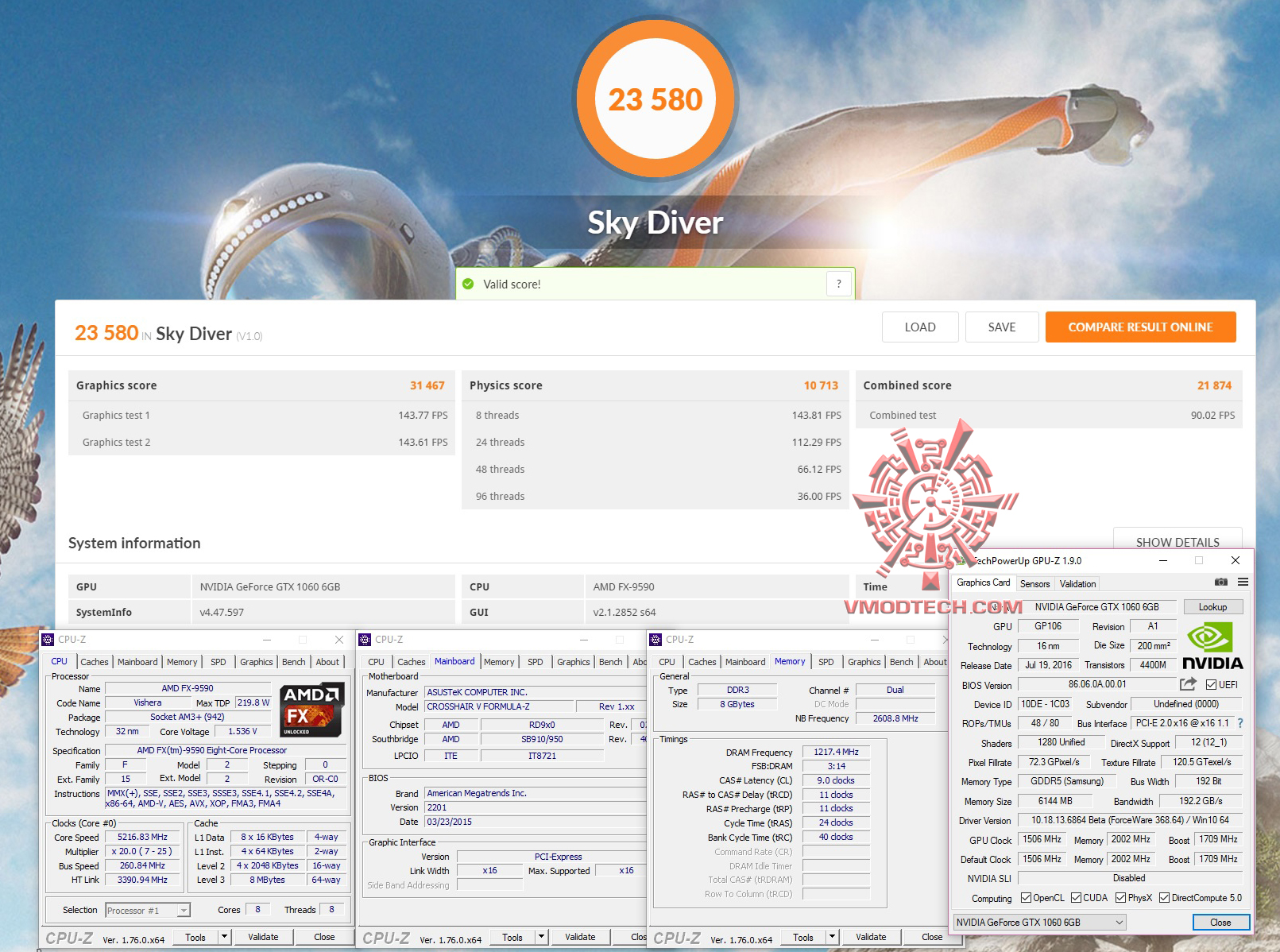Screen dimensions: 1280x952
Task: Click the processor Name field AMD FX-9590
Action: (188, 688)
